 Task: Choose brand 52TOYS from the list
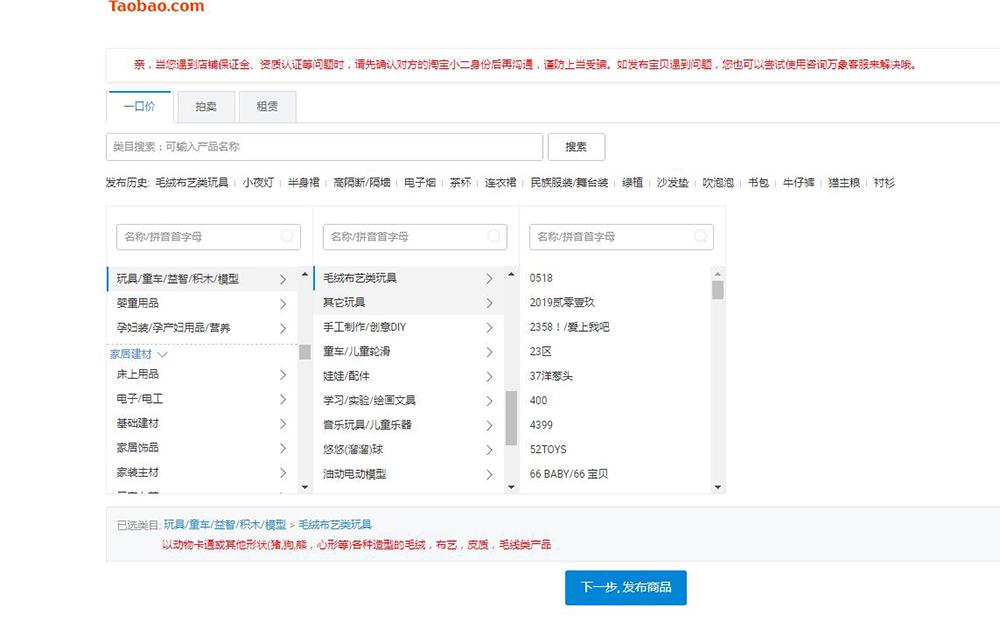click(548, 450)
